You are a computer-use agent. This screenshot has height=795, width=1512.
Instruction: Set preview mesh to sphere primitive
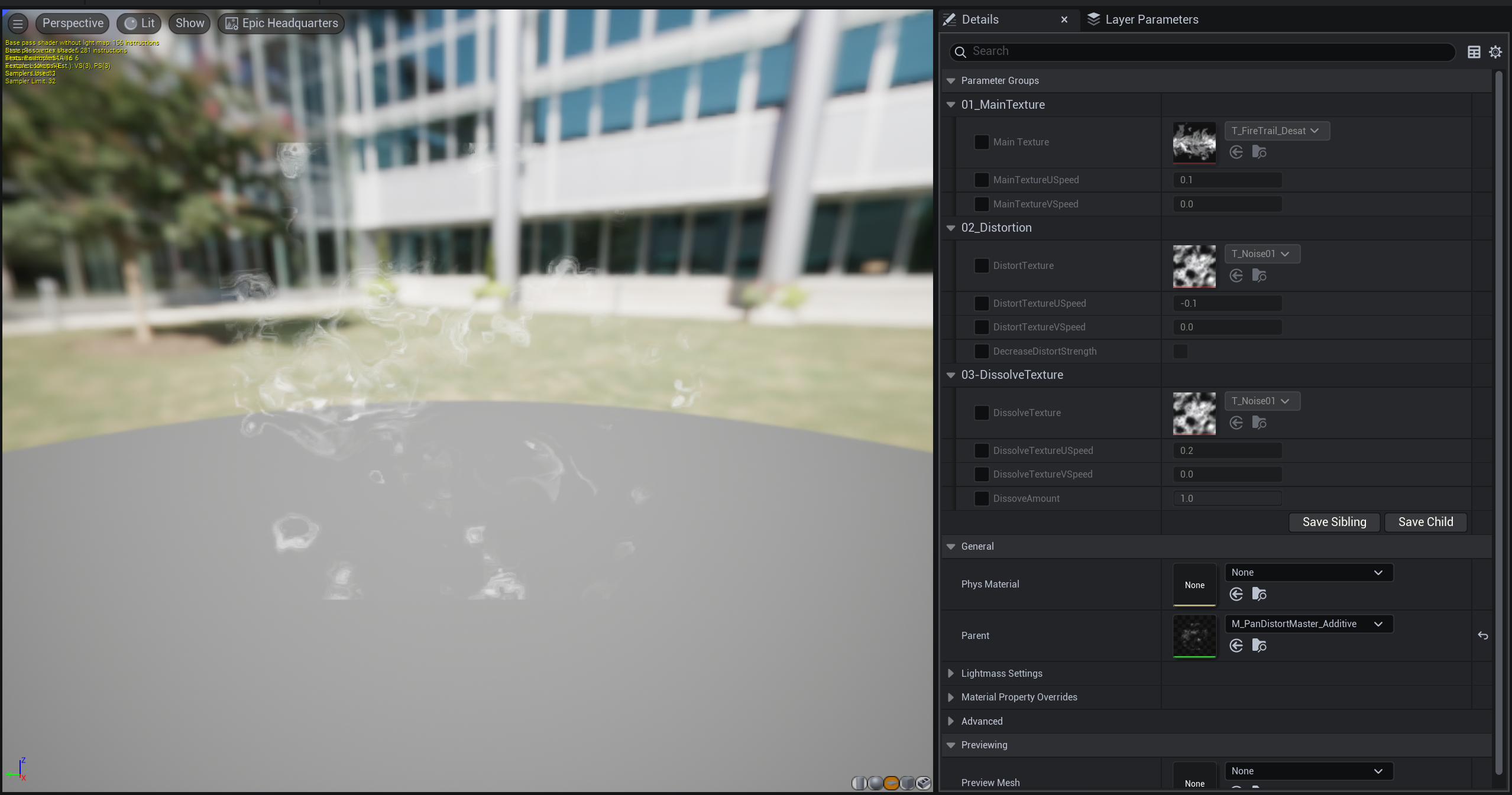coord(875,783)
